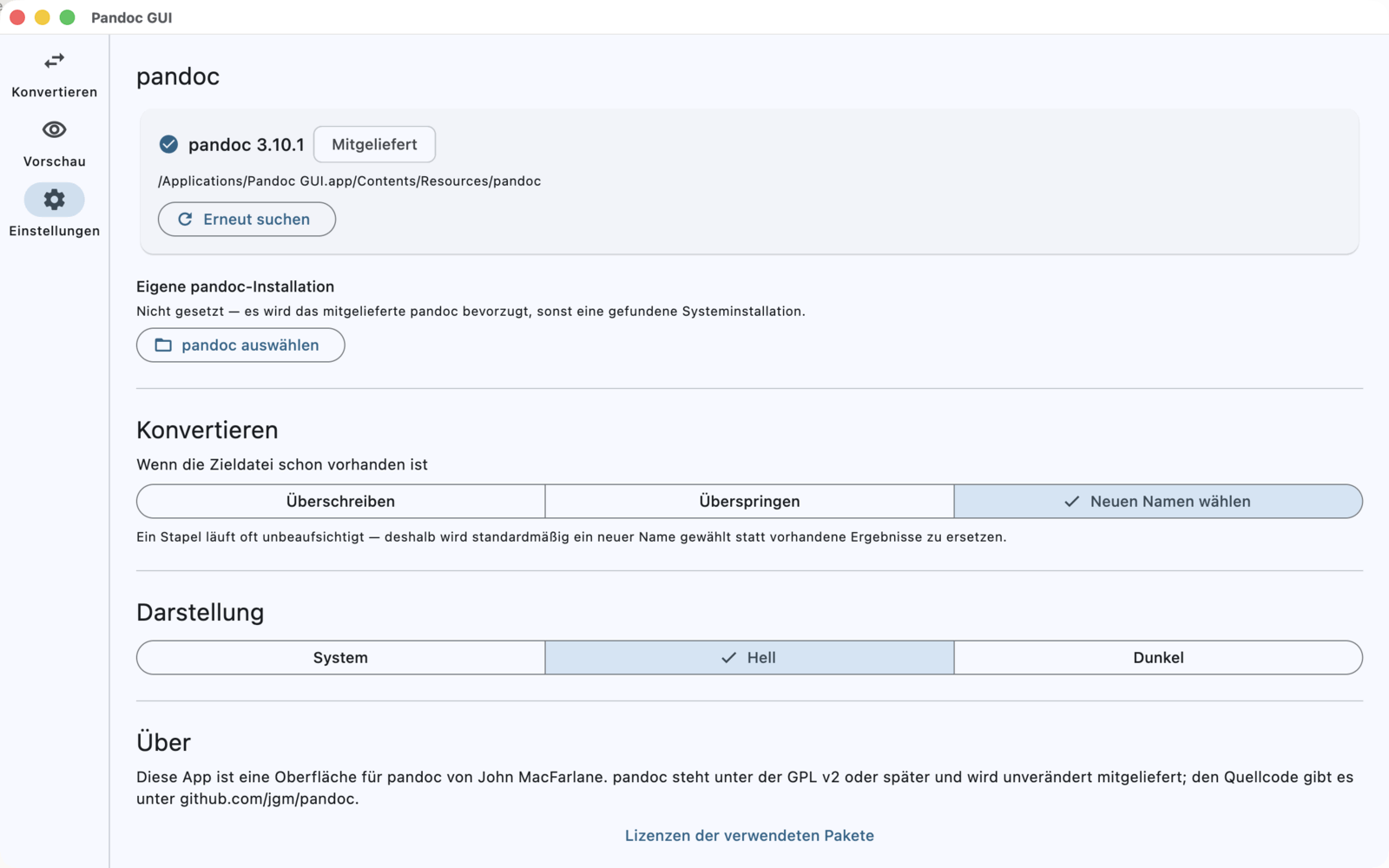Select the Hell appearance option
The height and width of the screenshot is (868, 1389).
[x=750, y=658]
